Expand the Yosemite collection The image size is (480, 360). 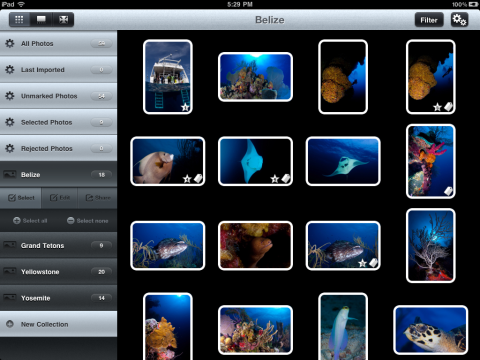tap(58, 298)
